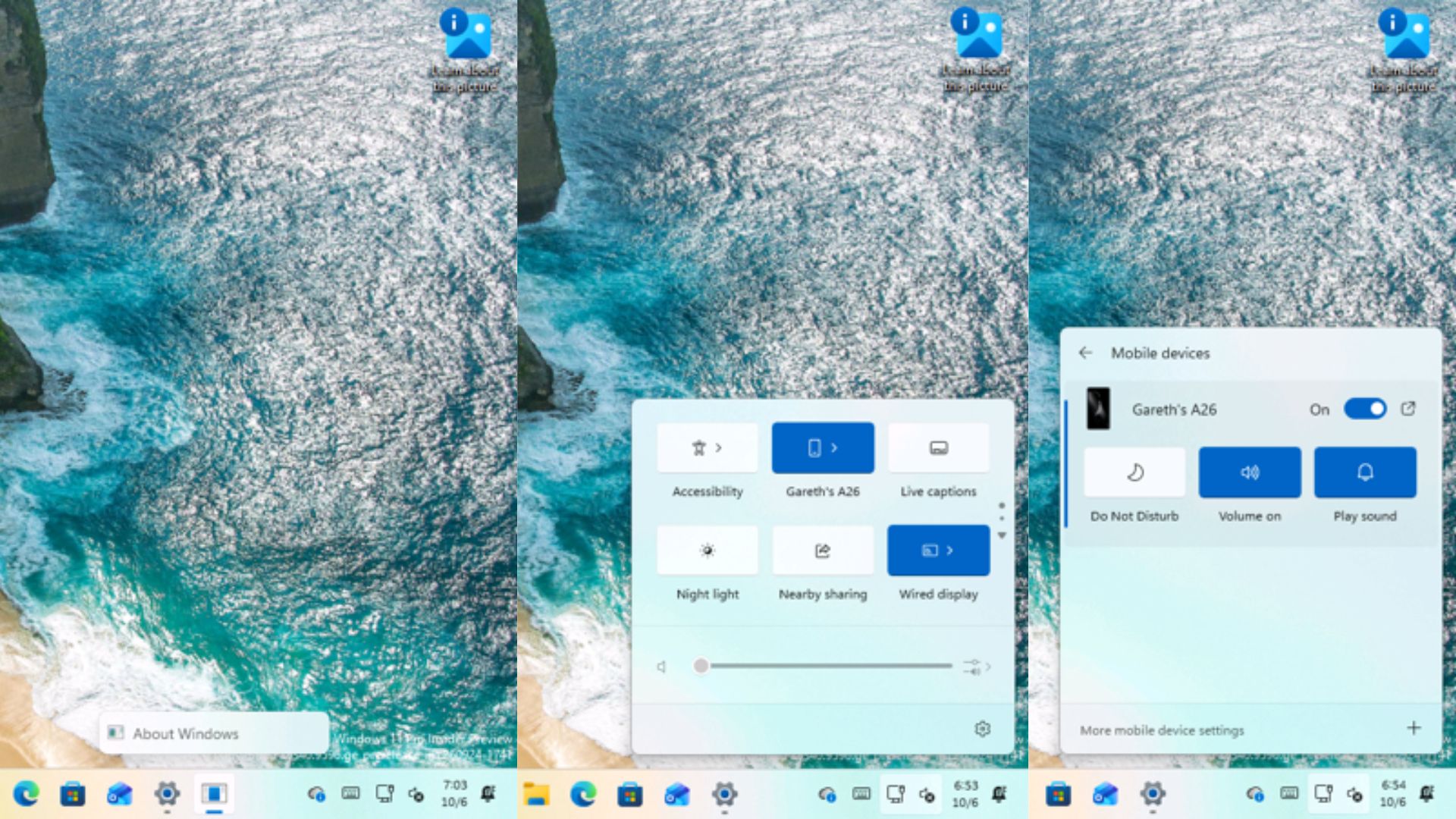Image resolution: width=1456 pixels, height=819 pixels.
Task: Toggle the Nearby sharing tile
Action: click(x=823, y=551)
